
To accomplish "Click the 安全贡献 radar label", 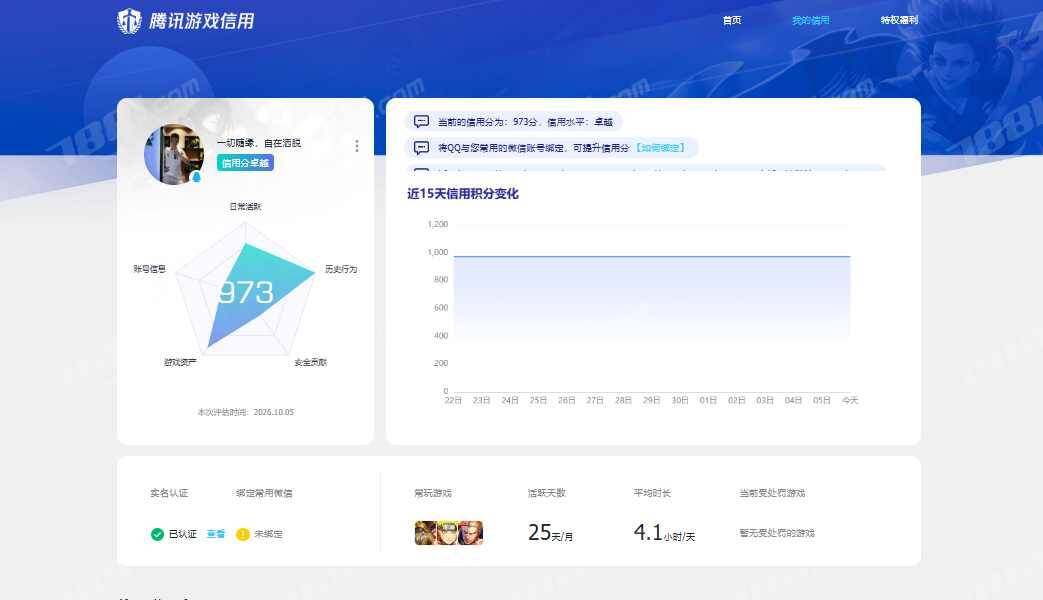I will (311, 363).
